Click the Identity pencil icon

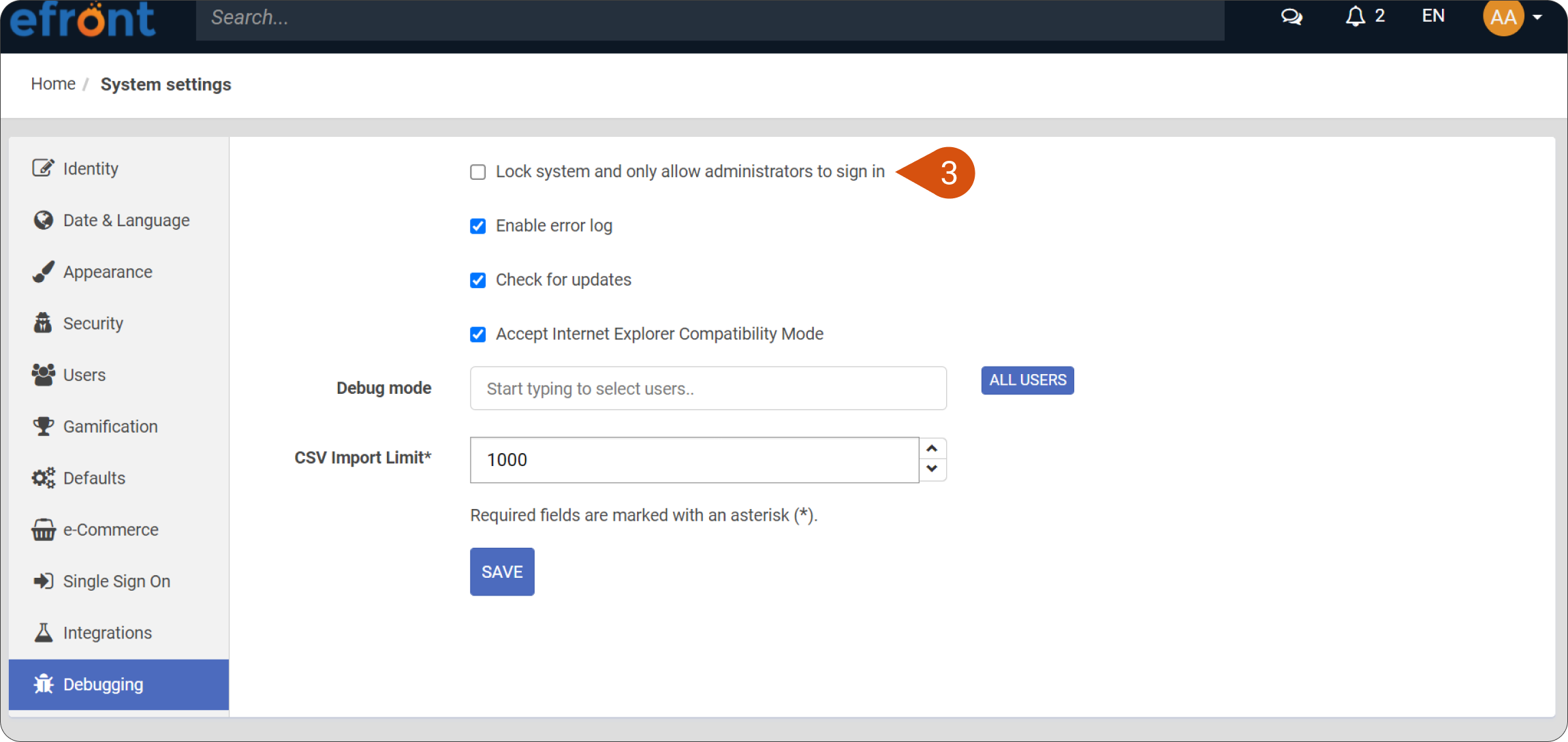point(43,168)
